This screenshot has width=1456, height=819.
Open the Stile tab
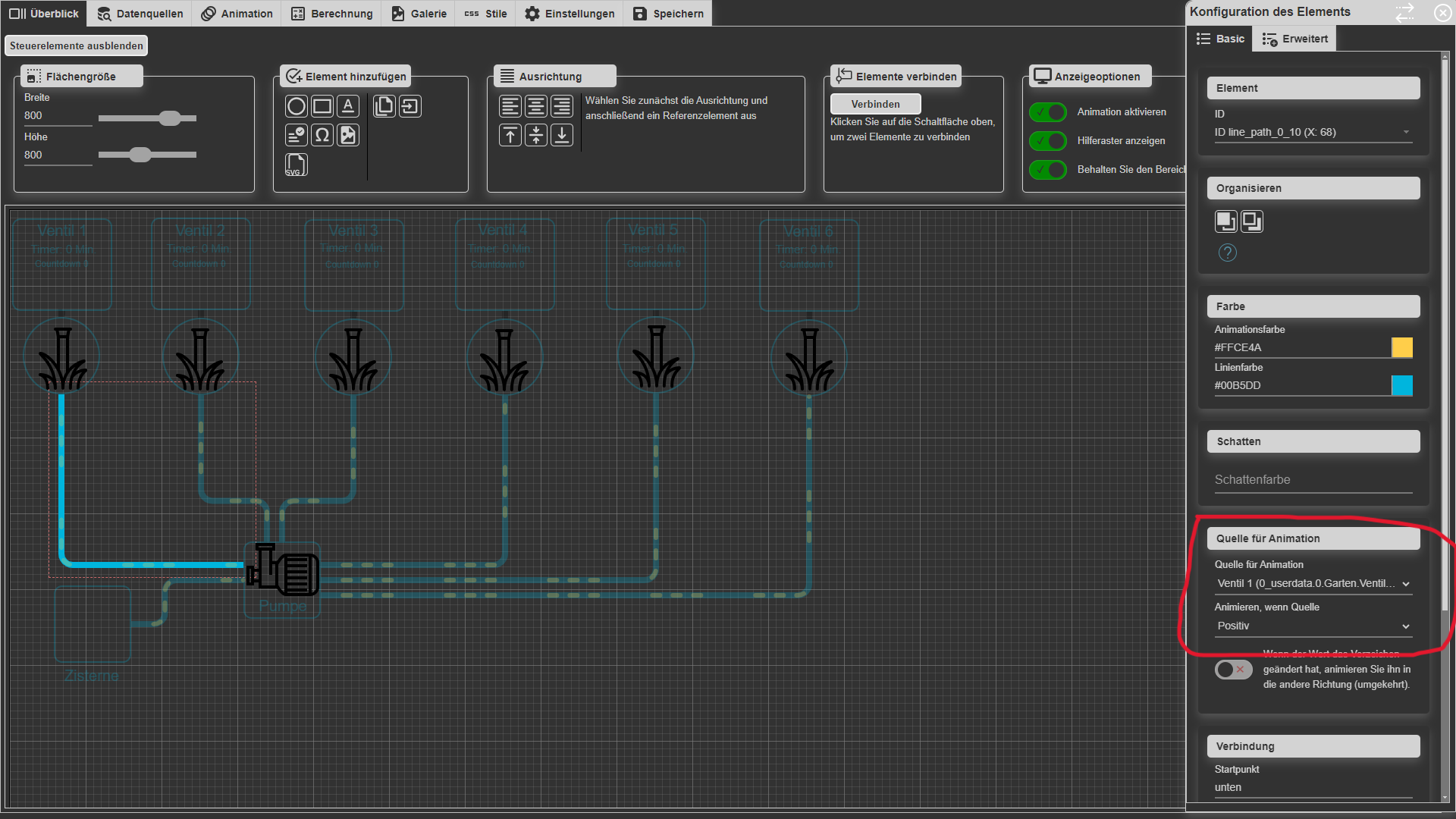[x=485, y=14]
